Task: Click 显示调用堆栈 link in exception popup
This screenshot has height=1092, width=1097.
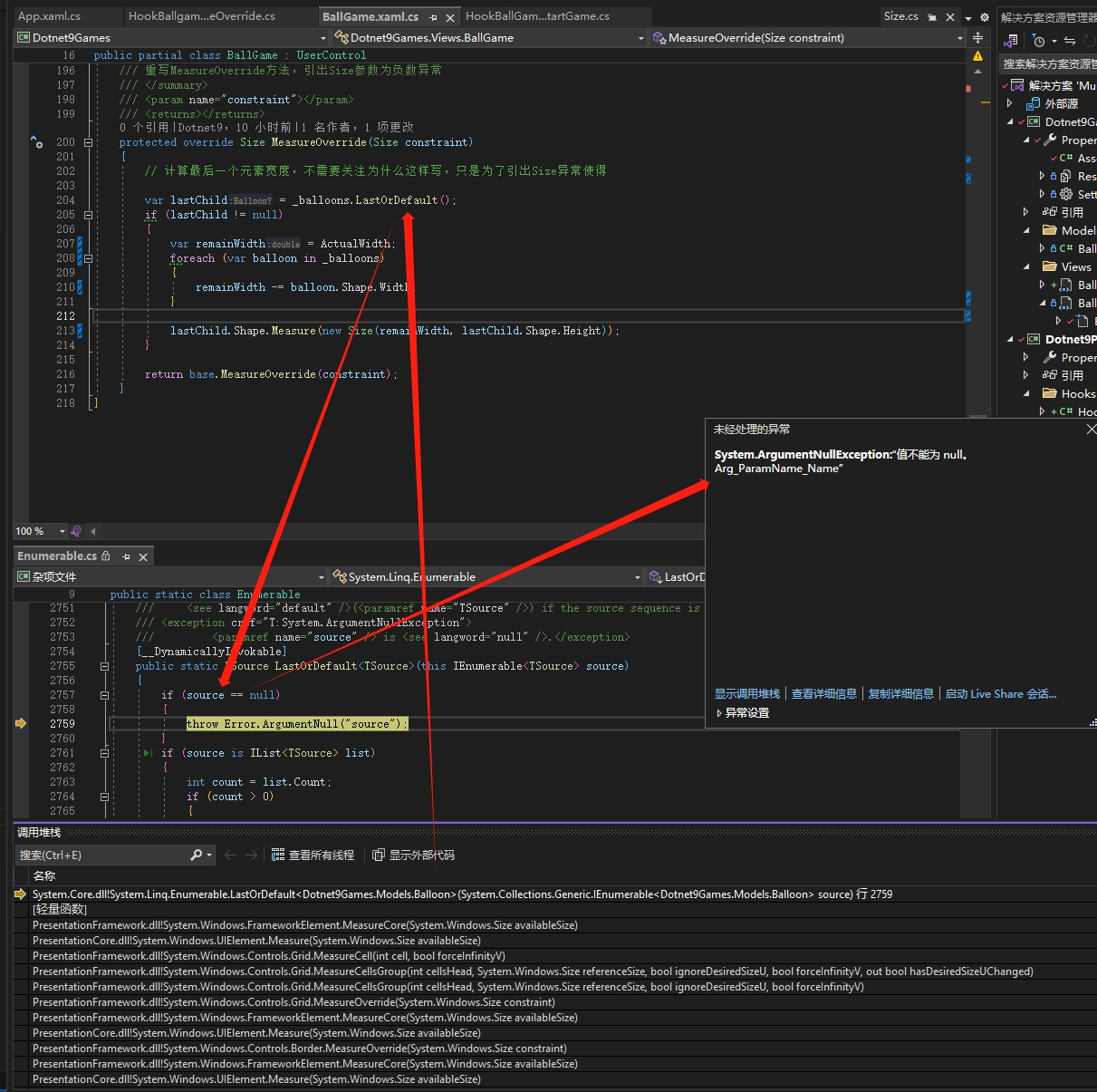Action: (x=747, y=693)
